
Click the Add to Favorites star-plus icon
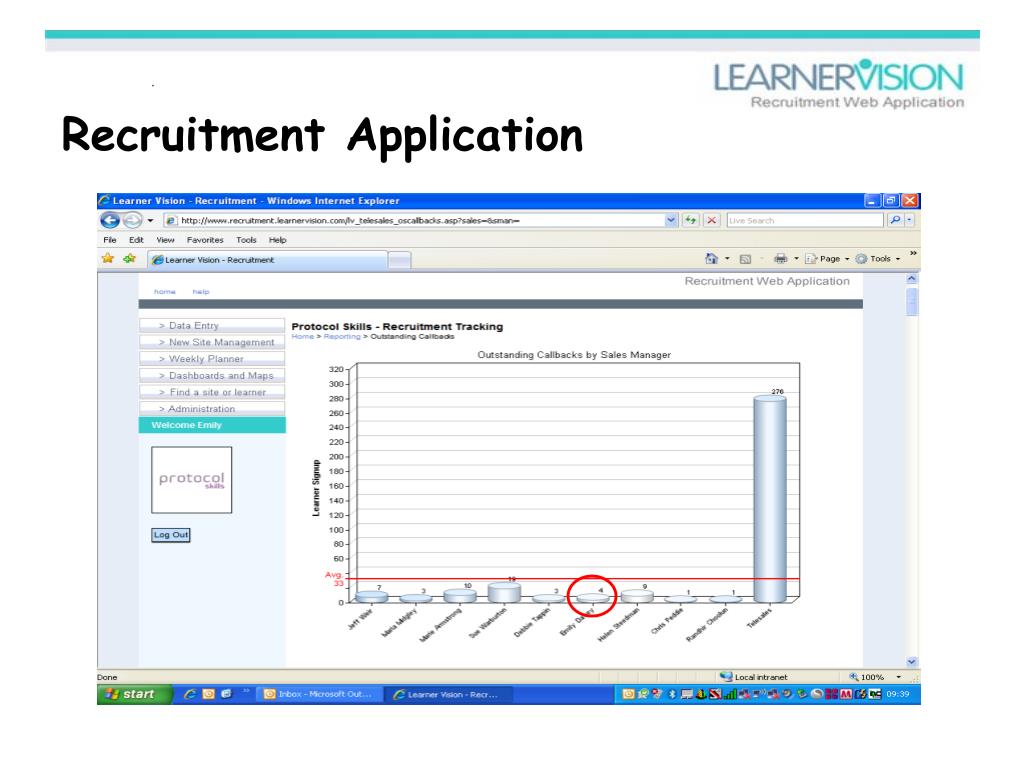coord(129,259)
